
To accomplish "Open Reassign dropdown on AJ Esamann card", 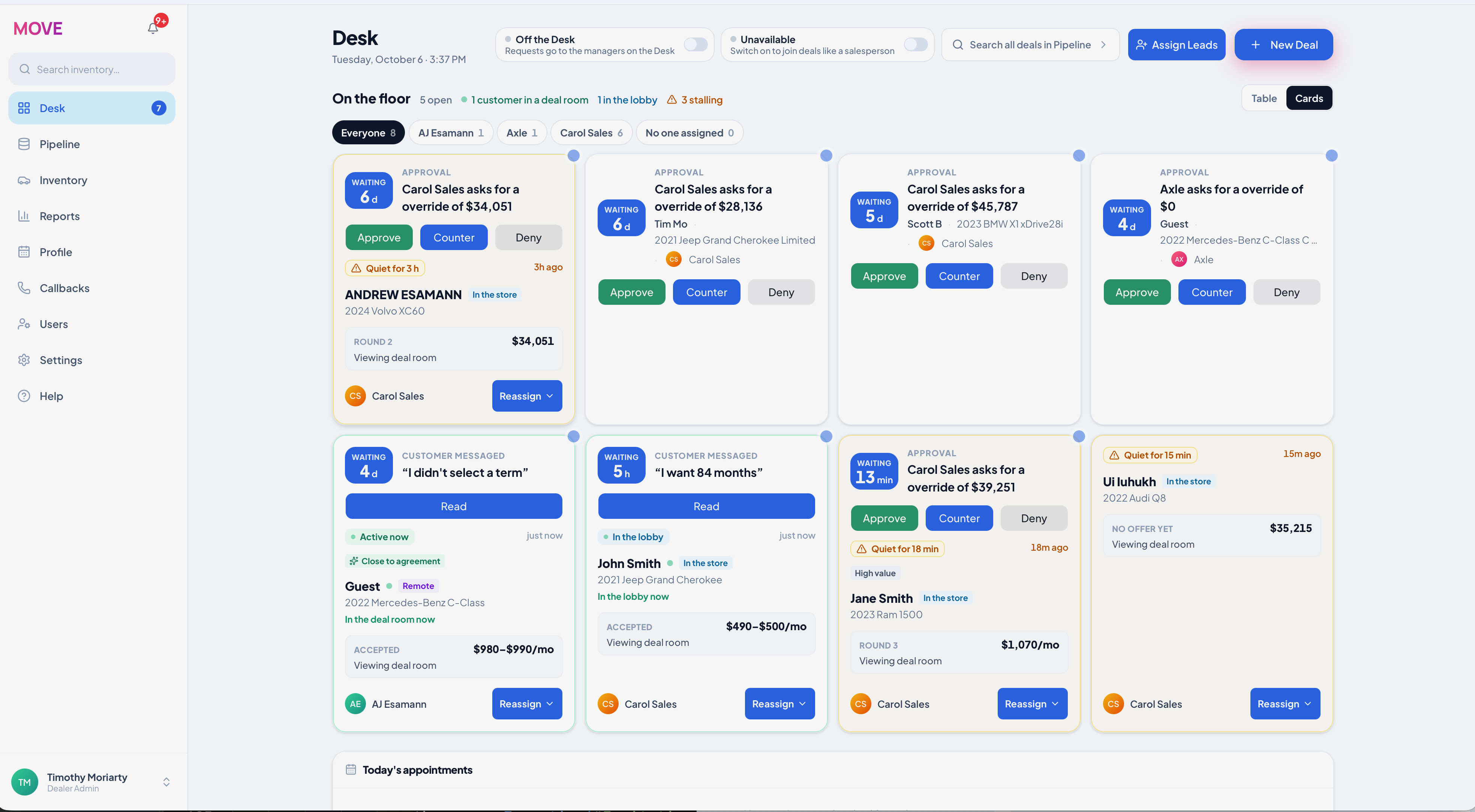I will (x=527, y=704).
